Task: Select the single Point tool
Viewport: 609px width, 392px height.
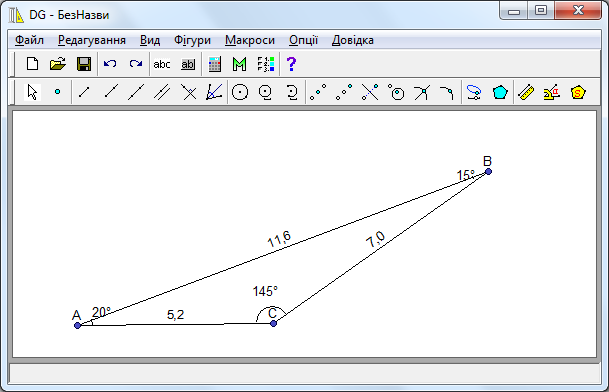Action: 57,92
